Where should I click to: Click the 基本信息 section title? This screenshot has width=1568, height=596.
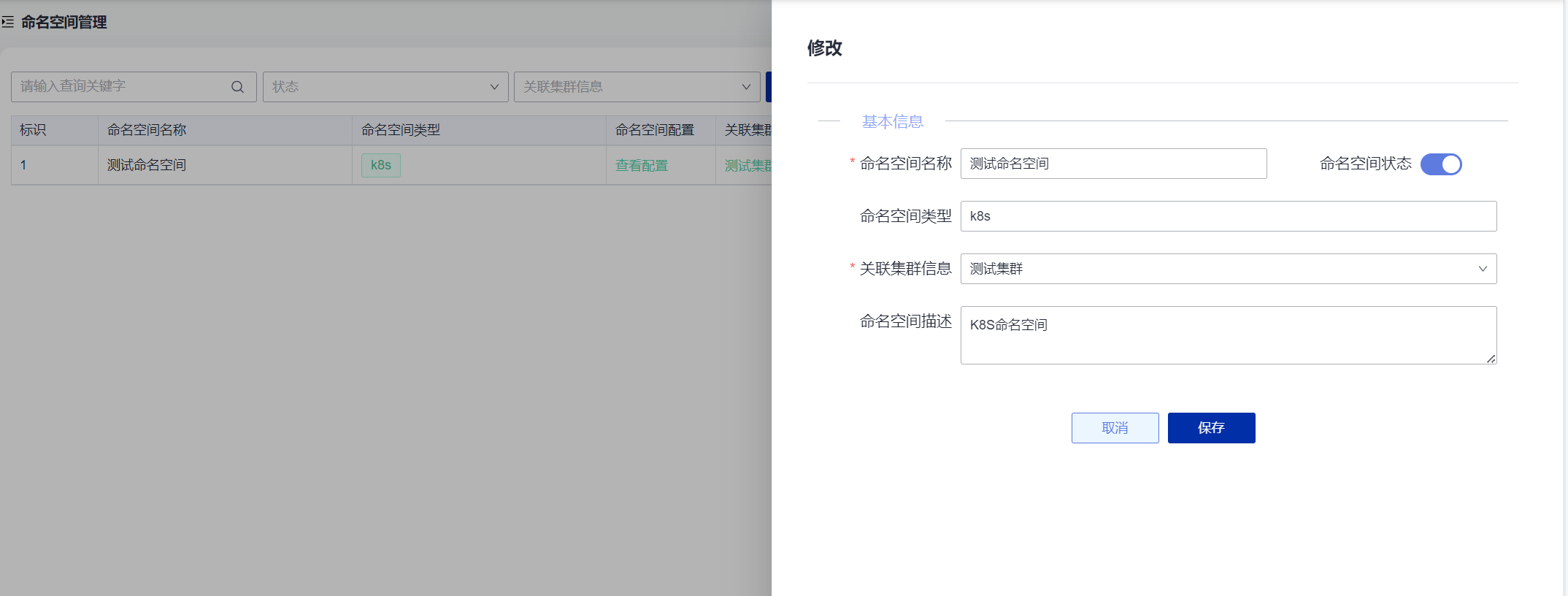893,121
